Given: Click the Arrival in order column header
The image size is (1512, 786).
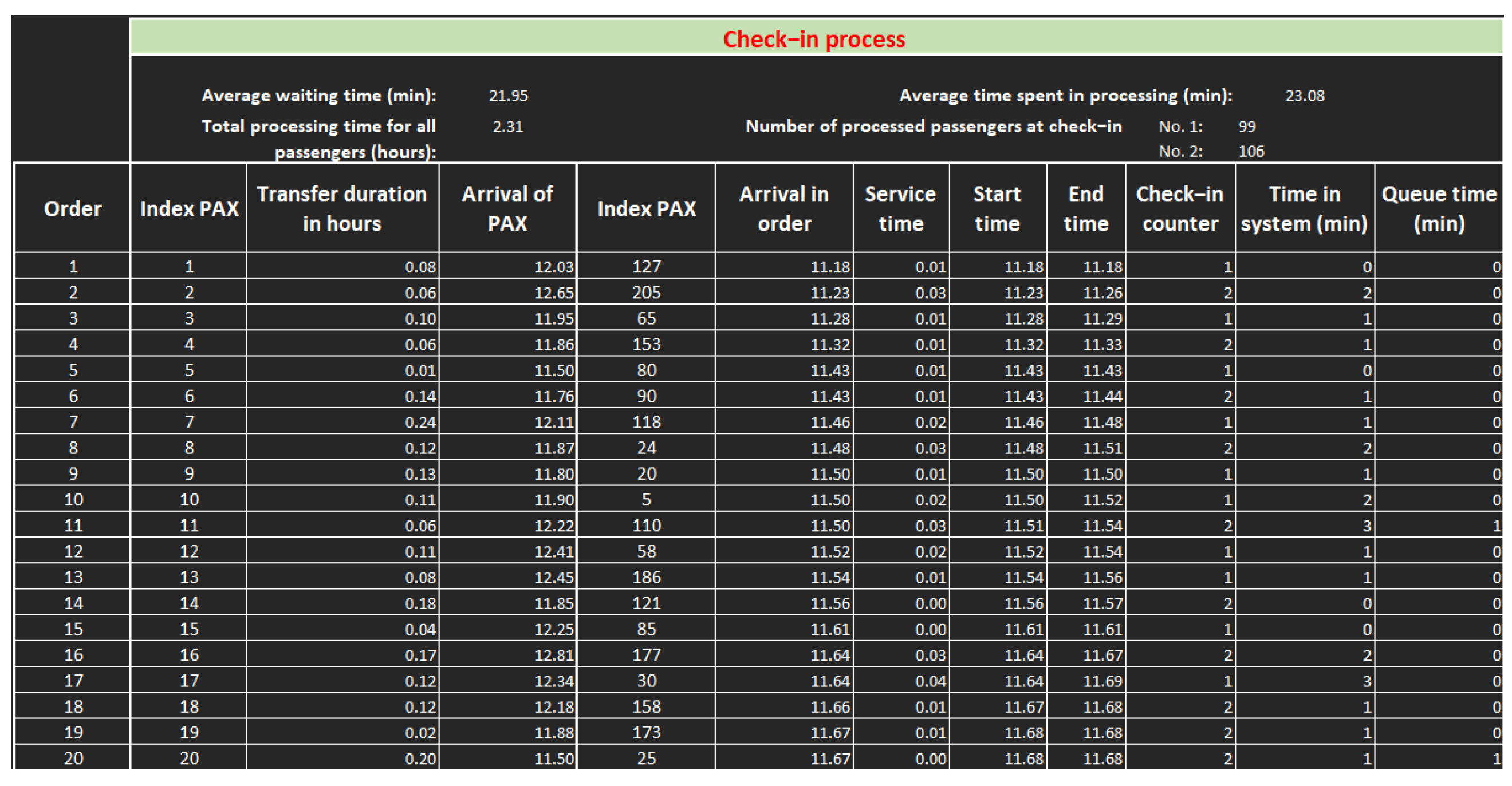Looking at the screenshot, I should pyautogui.click(x=783, y=208).
